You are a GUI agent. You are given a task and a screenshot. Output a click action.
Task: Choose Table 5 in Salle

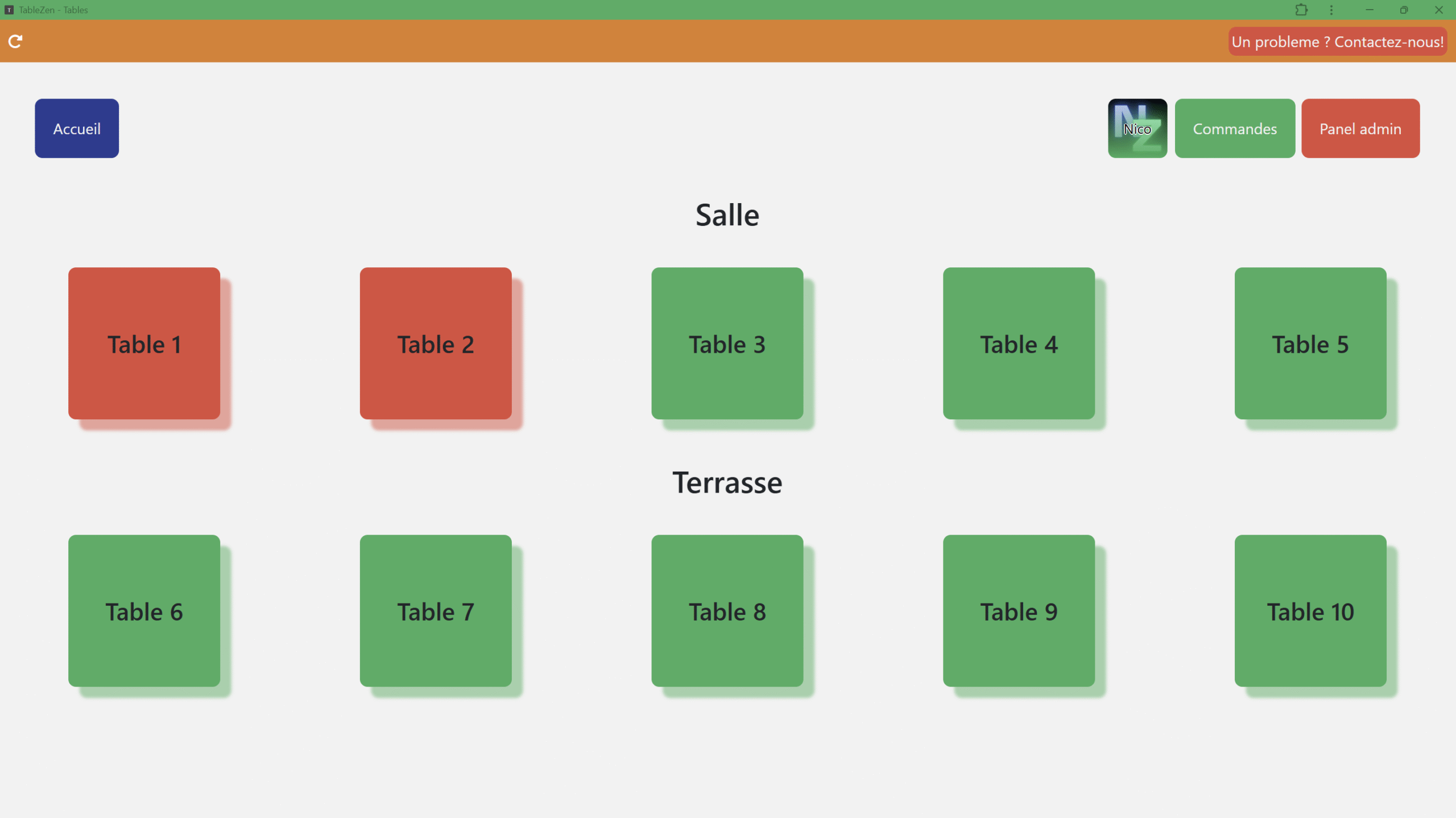pos(1310,344)
